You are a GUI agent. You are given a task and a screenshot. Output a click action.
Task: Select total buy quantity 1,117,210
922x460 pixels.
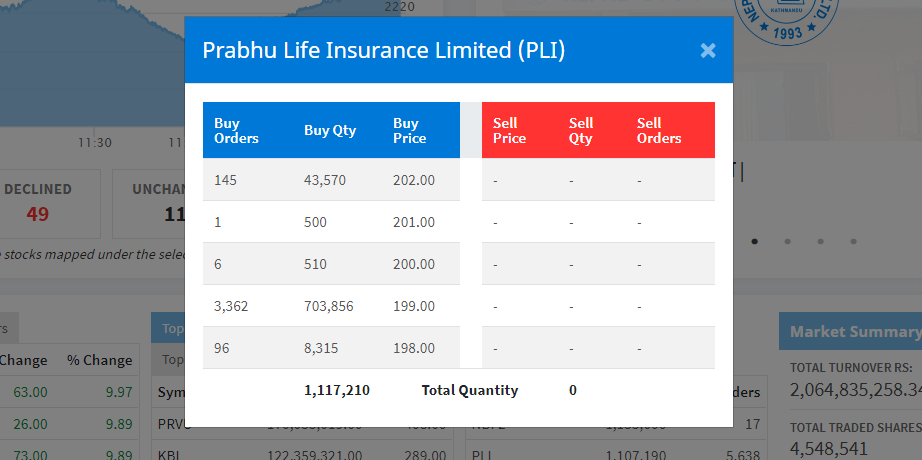(x=337, y=390)
